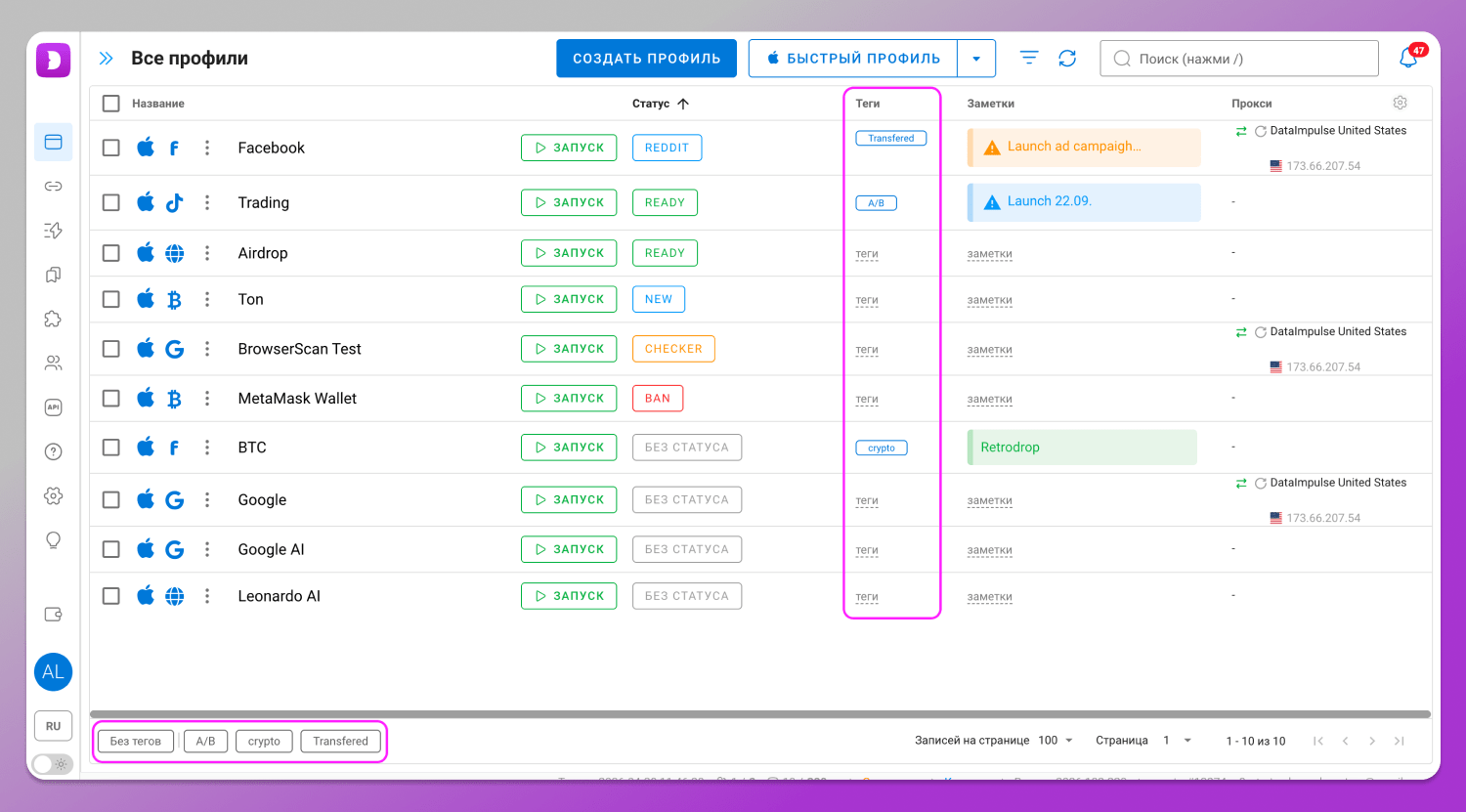Tick the select-all checkbox in header
1466x812 pixels.
111,104
